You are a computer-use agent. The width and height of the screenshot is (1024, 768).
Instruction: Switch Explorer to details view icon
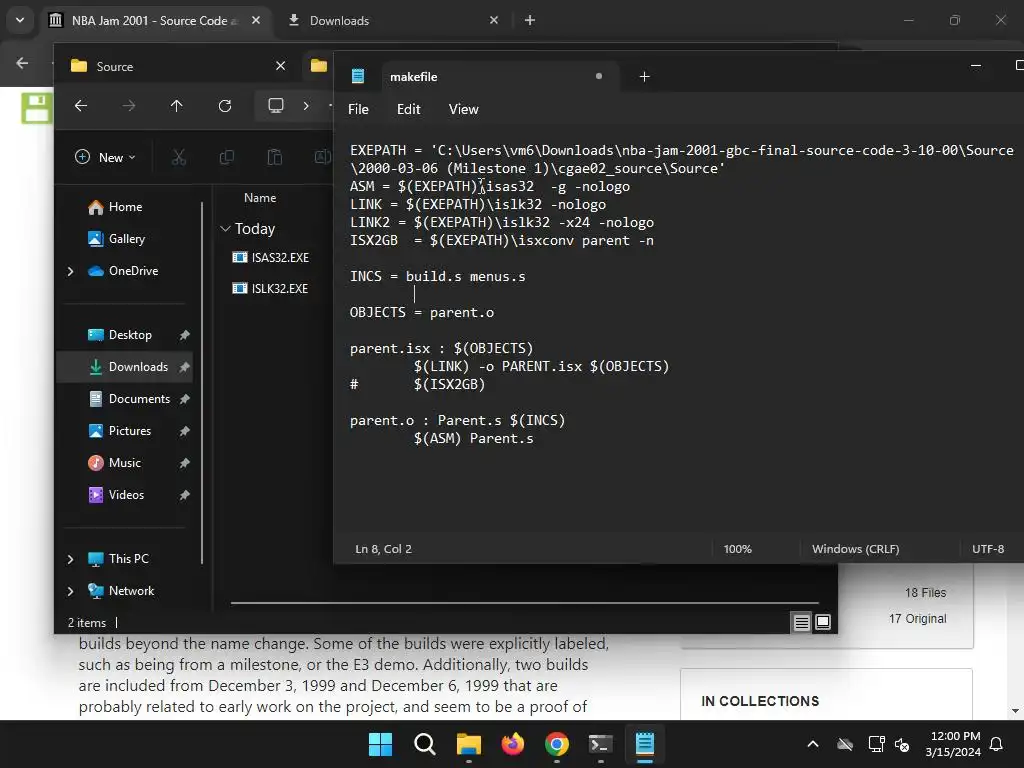tap(801, 622)
